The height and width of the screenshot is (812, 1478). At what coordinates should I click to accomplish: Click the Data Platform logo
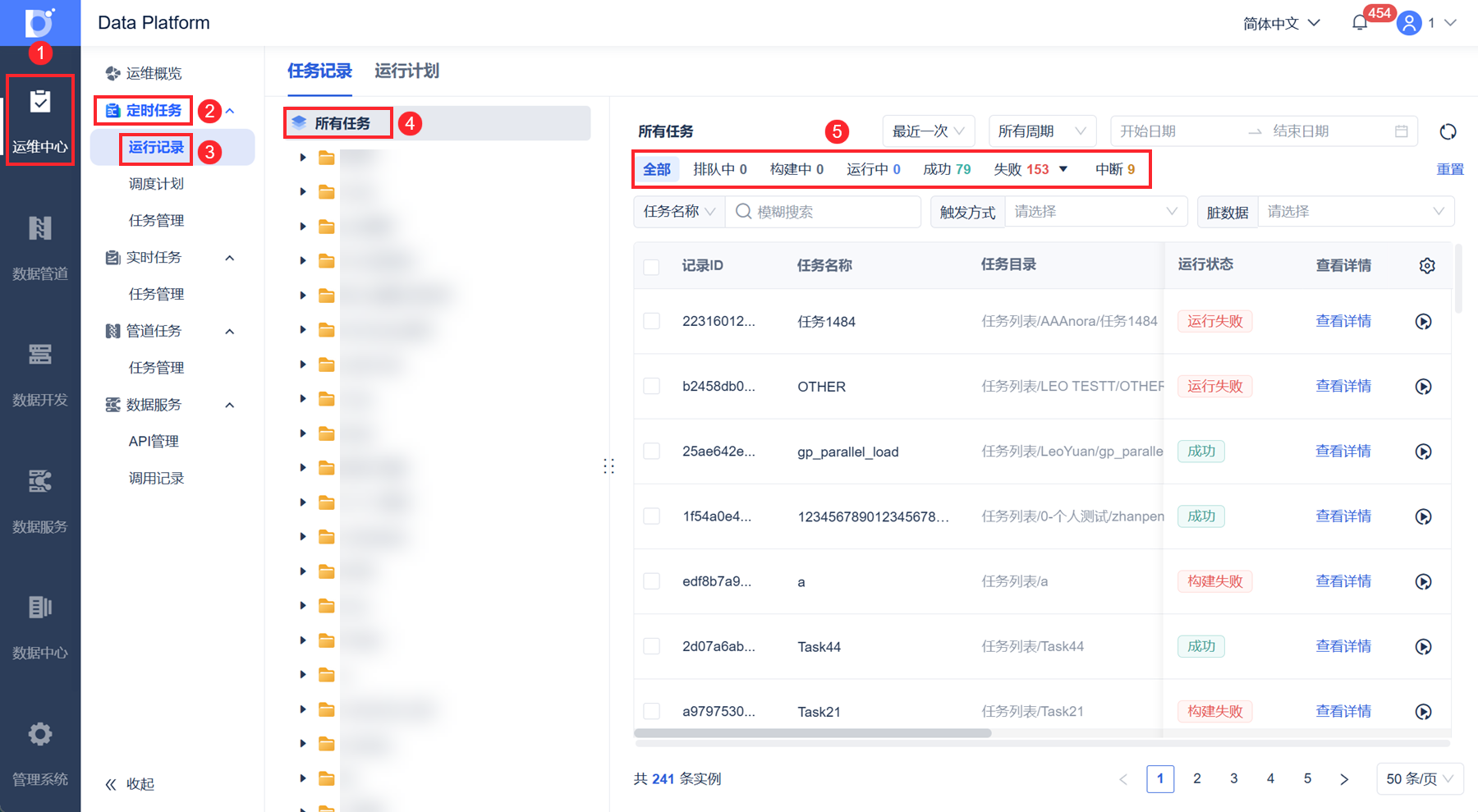click(x=39, y=22)
